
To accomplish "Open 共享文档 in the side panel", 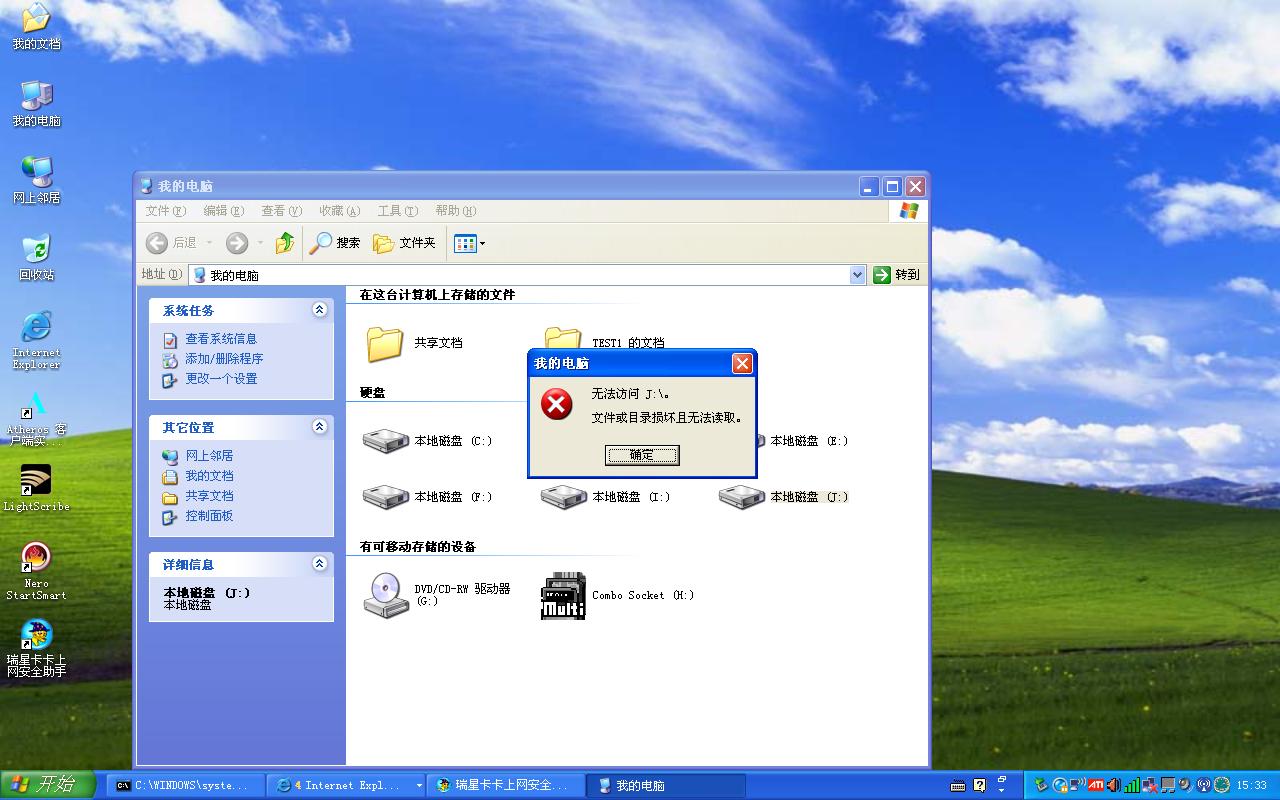I will [209, 496].
